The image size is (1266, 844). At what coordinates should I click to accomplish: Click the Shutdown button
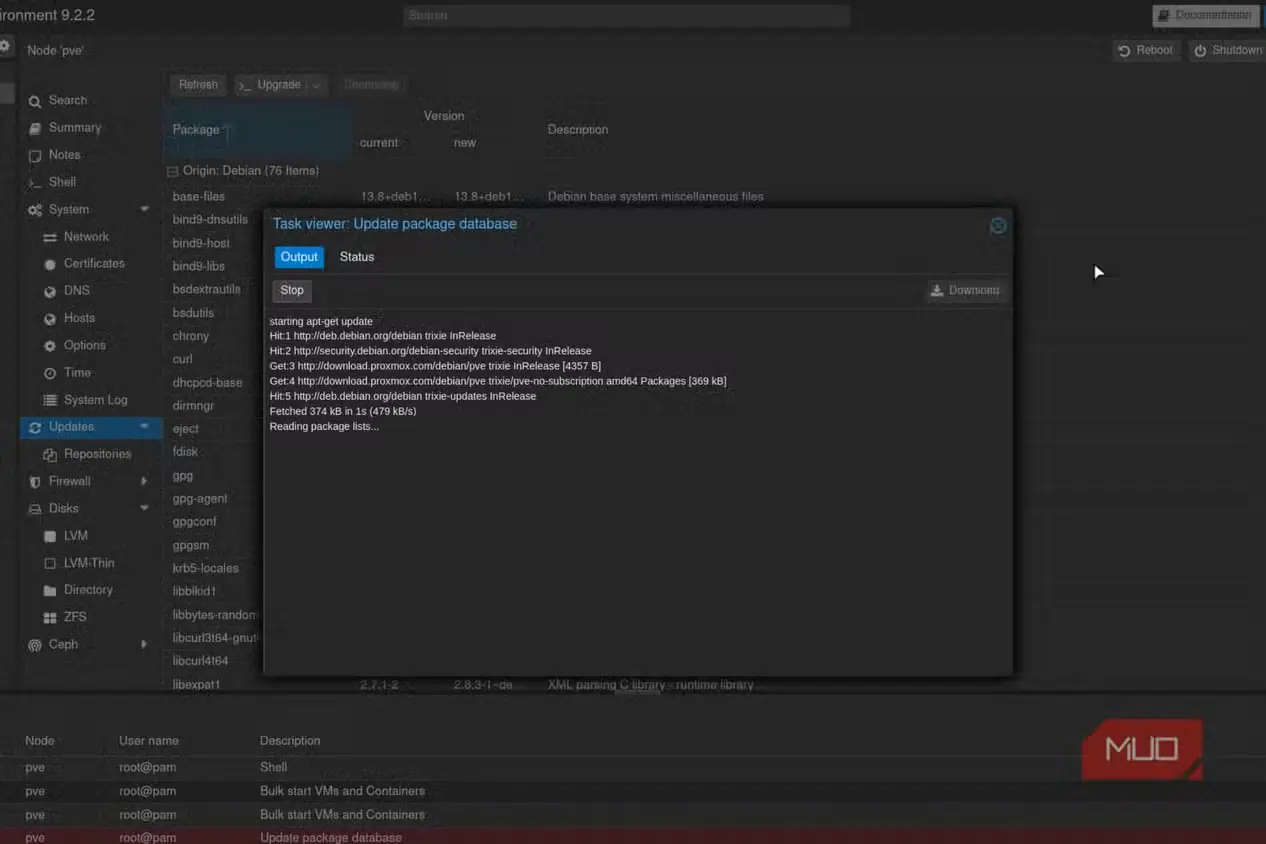coord(1227,51)
